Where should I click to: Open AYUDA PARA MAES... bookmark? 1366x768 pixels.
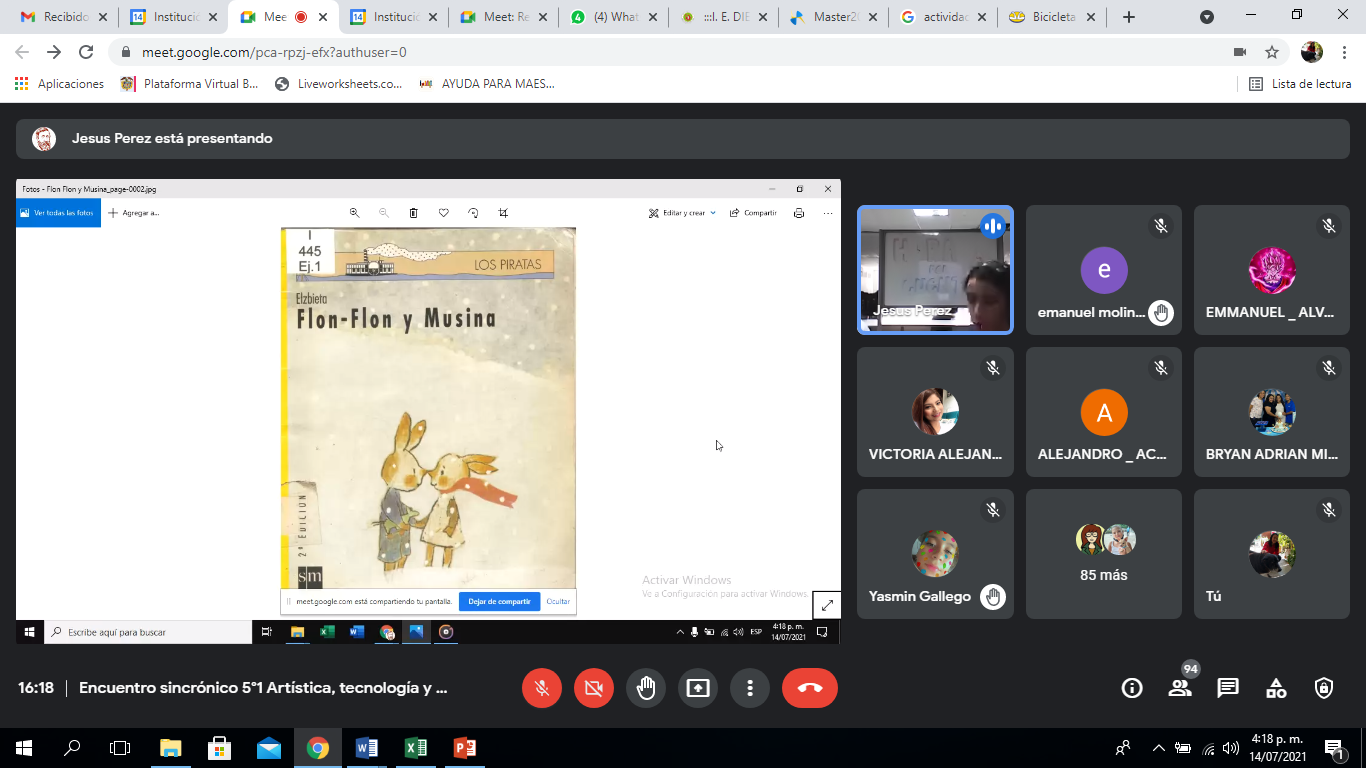(486, 84)
